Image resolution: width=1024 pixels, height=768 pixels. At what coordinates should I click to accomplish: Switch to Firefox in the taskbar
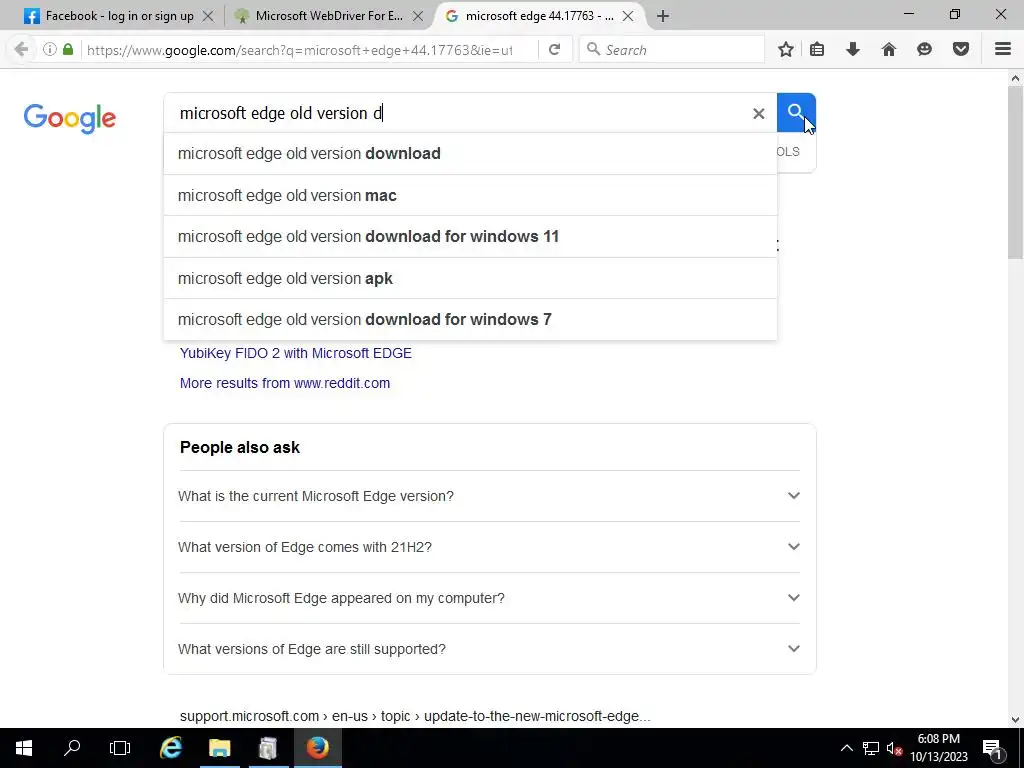pyautogui.click(x=317, y=748)
